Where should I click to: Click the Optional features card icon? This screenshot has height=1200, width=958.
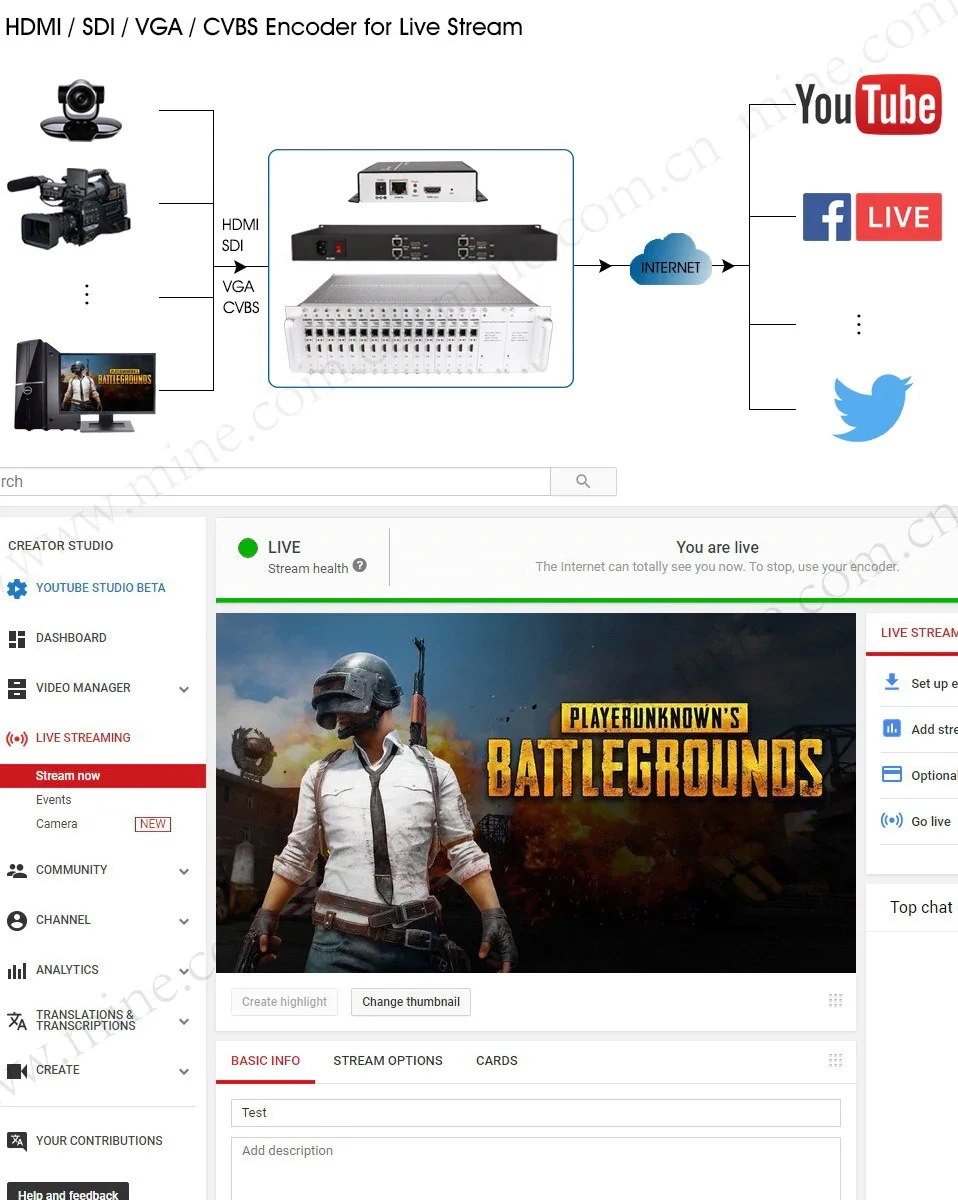pos(892,775)
